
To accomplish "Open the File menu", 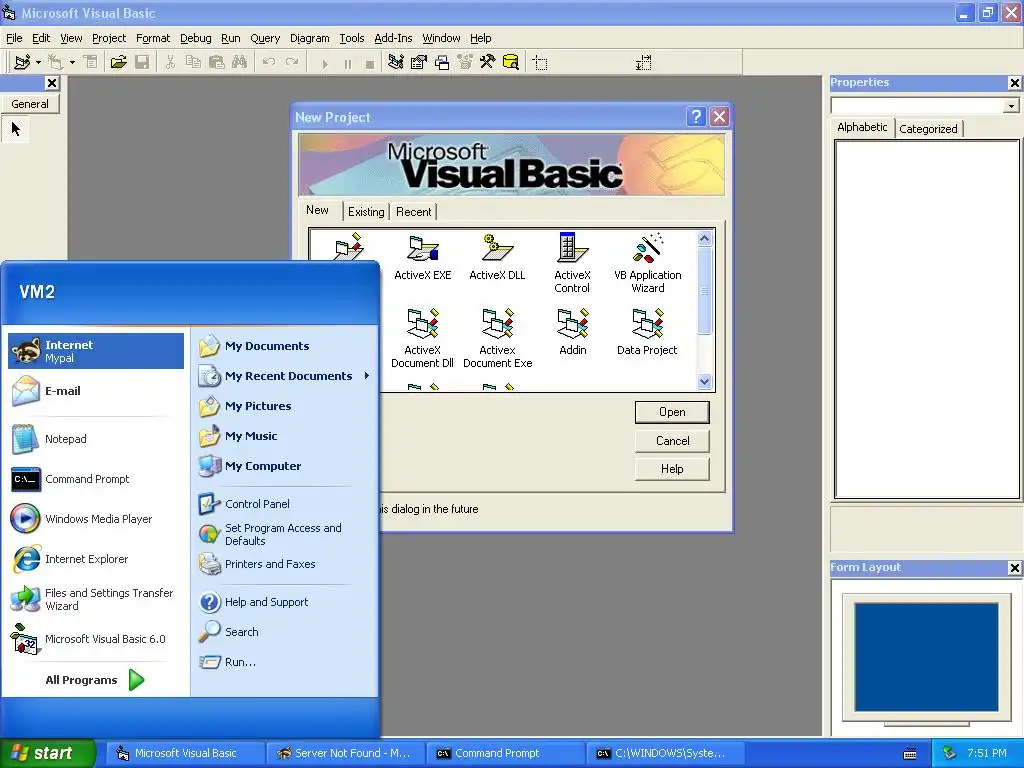I will tap(14, 38).
